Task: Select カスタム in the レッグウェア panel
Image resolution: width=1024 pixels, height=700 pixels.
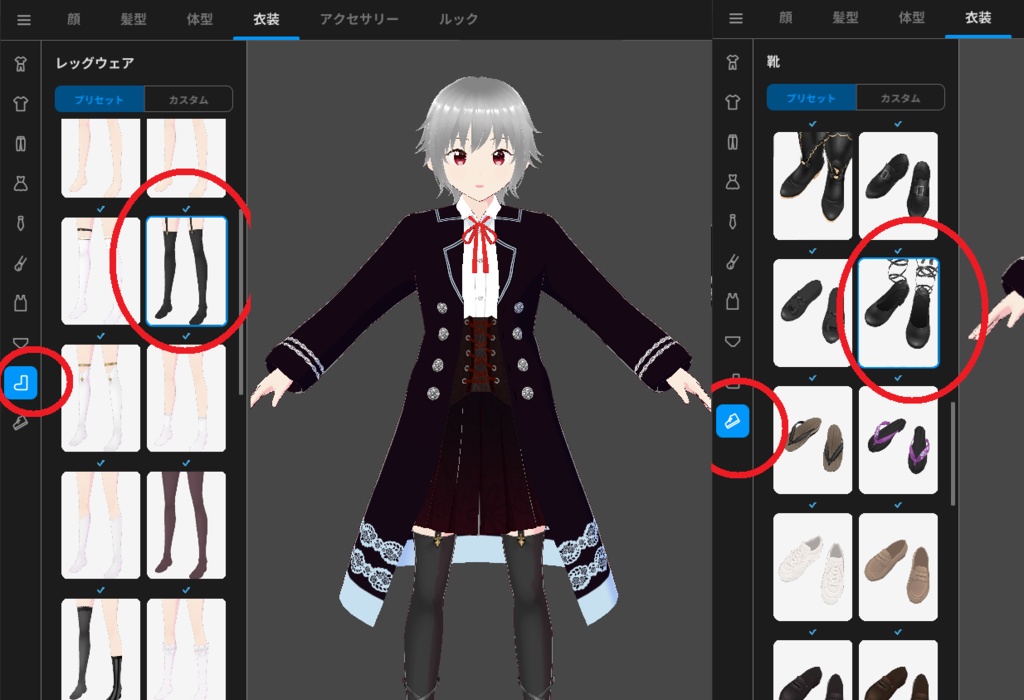Action: point(188,99)
